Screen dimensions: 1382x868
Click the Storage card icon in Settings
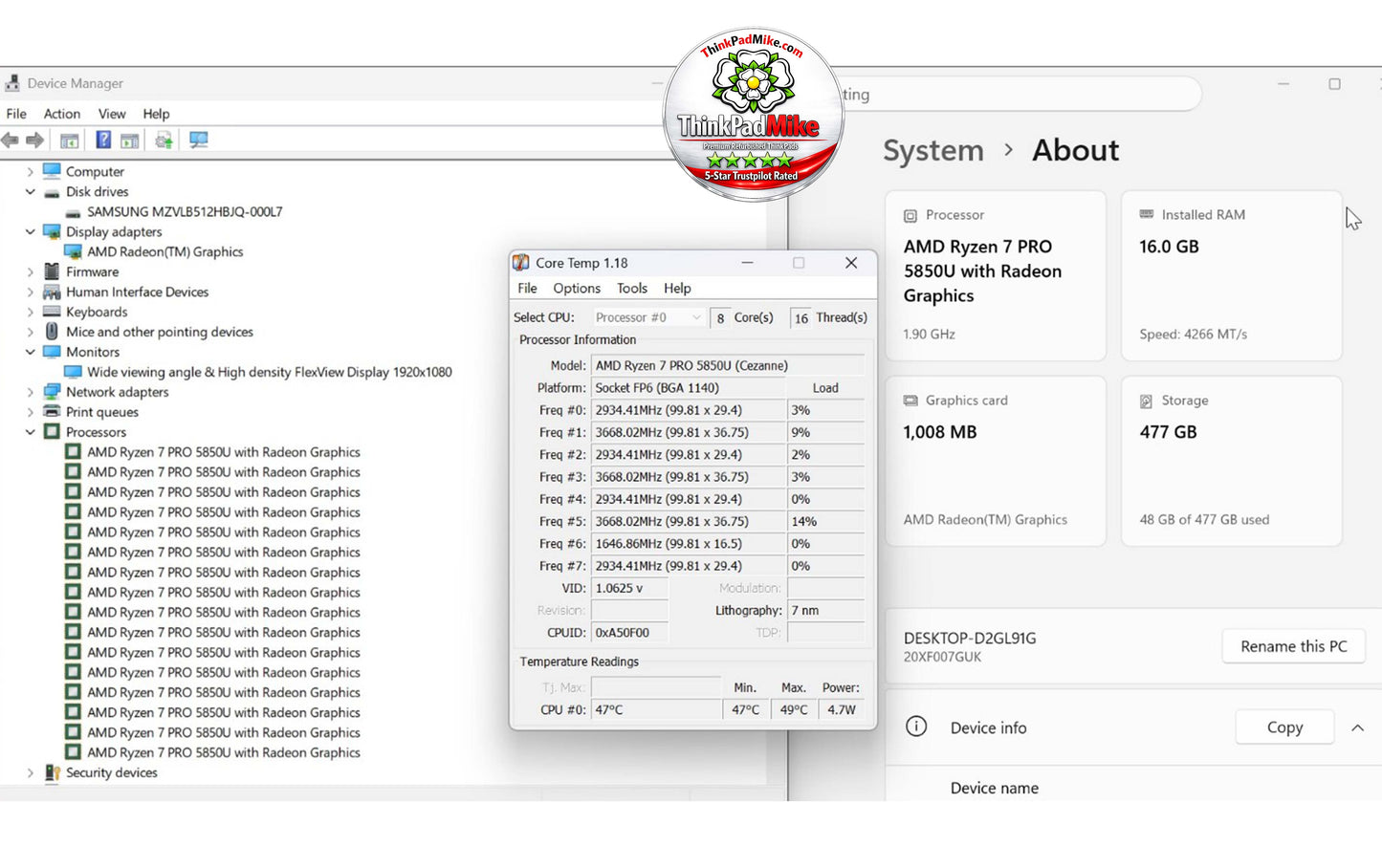[1146, 401]
